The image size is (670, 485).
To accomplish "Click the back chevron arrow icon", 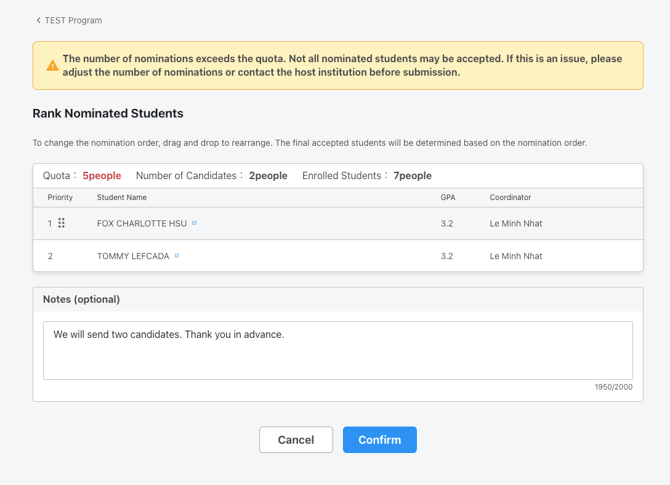I will (x=38, y=20).
